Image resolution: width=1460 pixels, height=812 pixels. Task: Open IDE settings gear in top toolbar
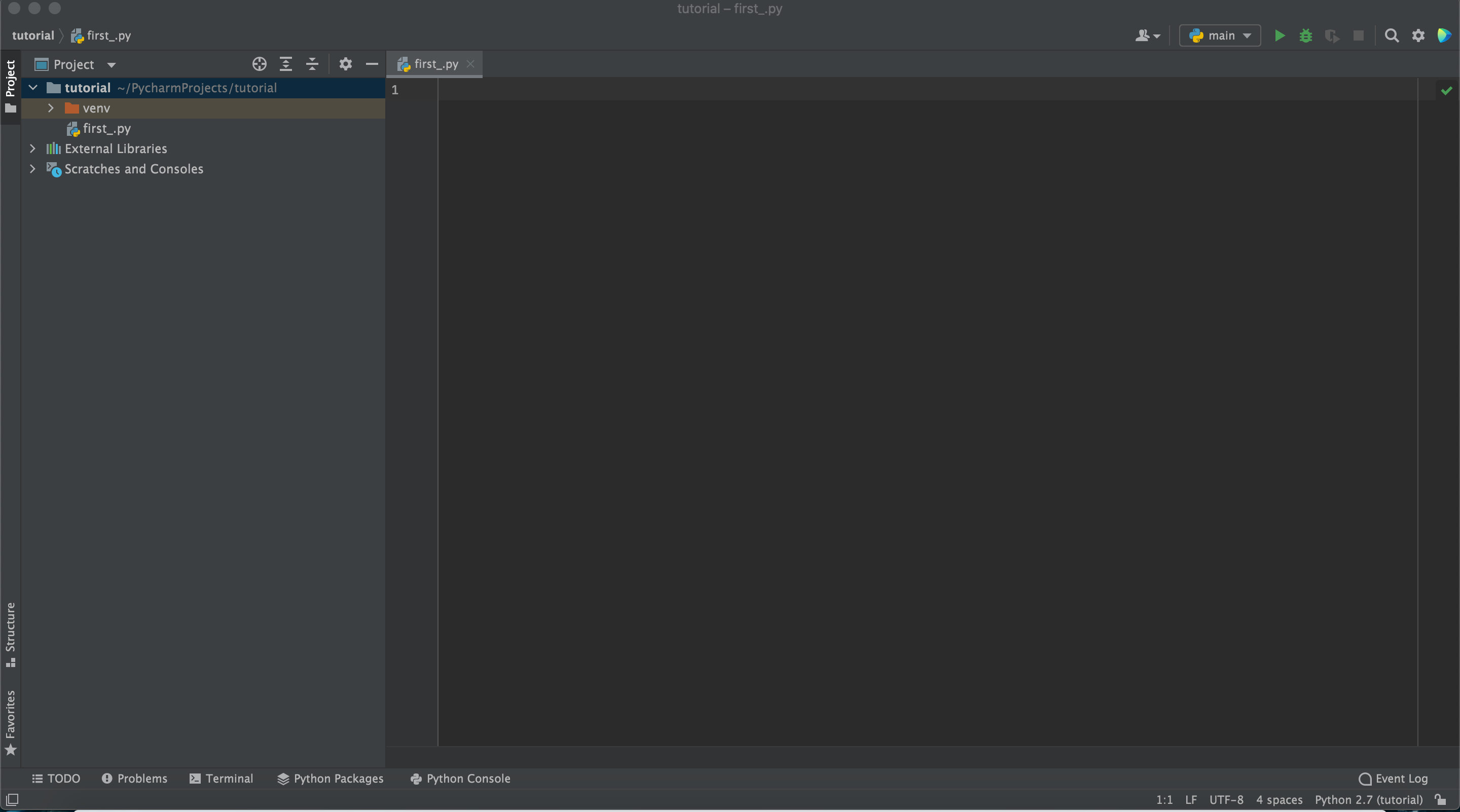(1418, 35)
